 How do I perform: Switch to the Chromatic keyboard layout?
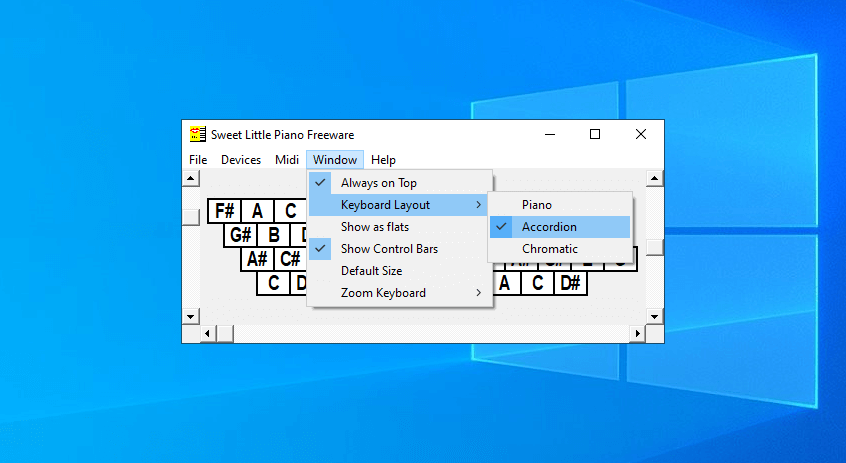(x=560, y=249)
